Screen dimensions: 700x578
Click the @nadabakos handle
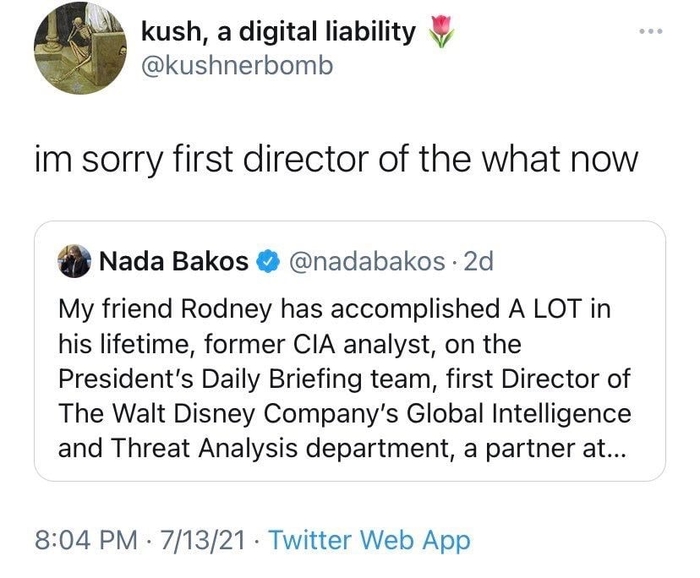[366, 262]
